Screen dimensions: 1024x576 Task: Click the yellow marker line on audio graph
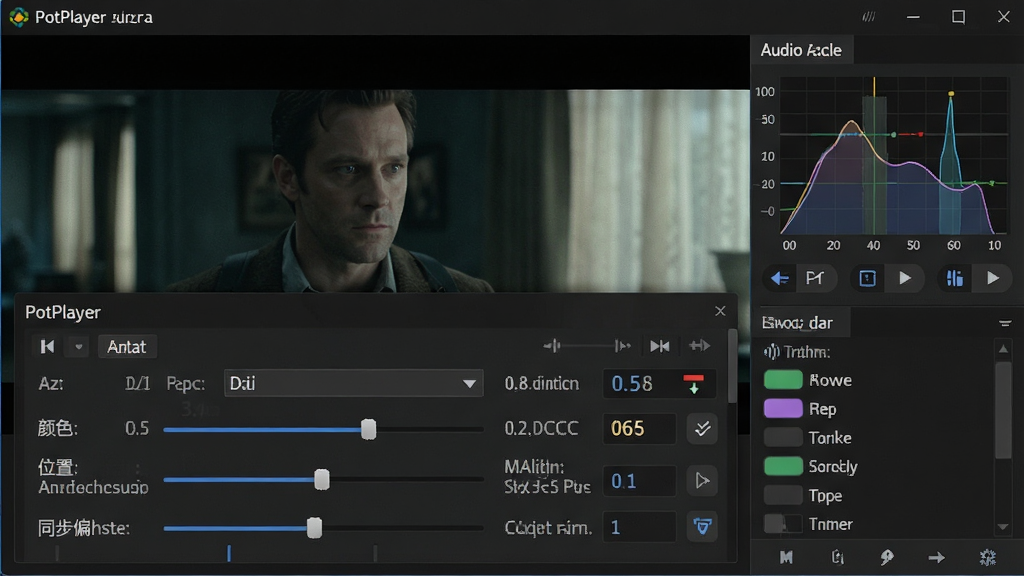pyautogui.click(x=874, y=155)
